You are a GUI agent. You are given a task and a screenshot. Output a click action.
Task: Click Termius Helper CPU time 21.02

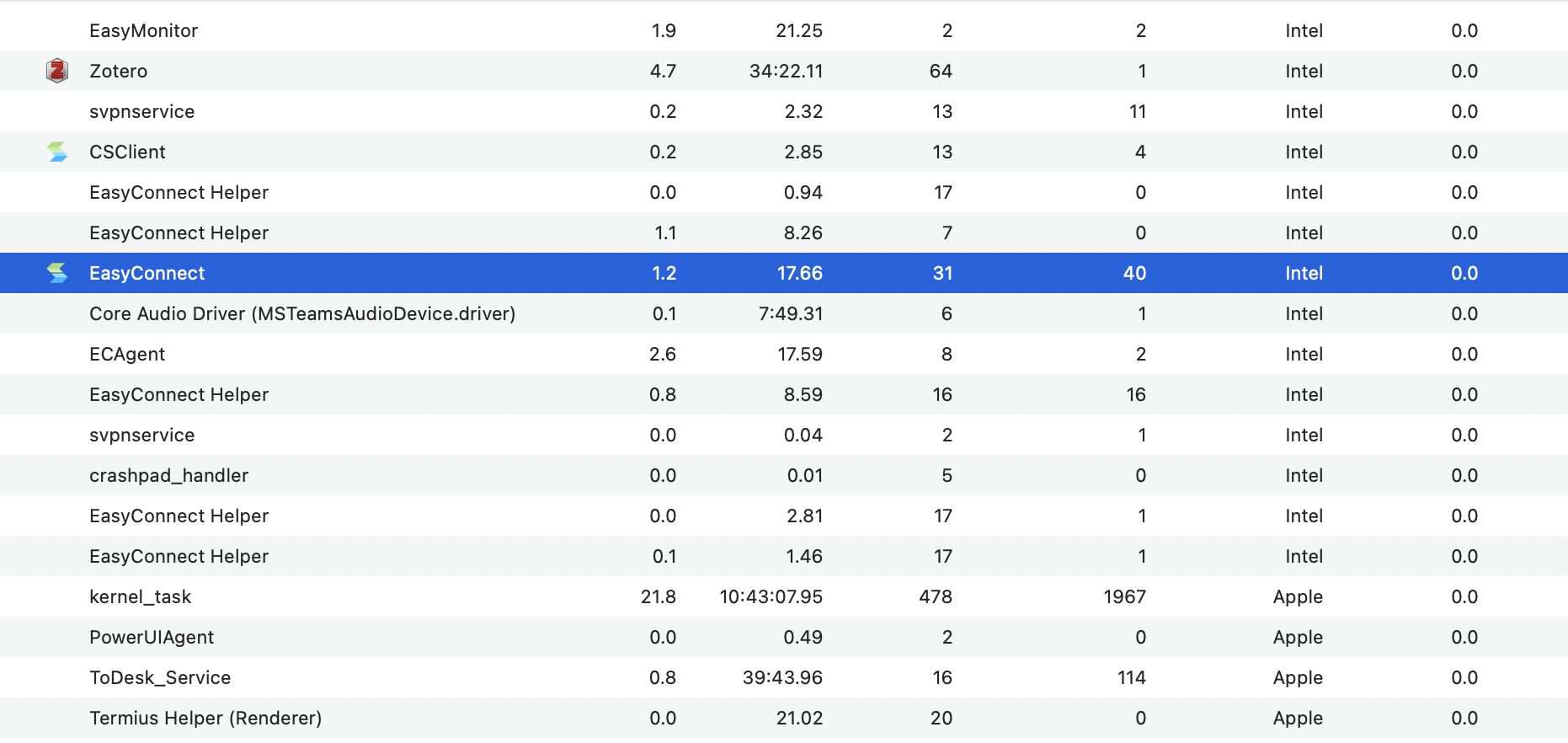[x=799, y=718]
